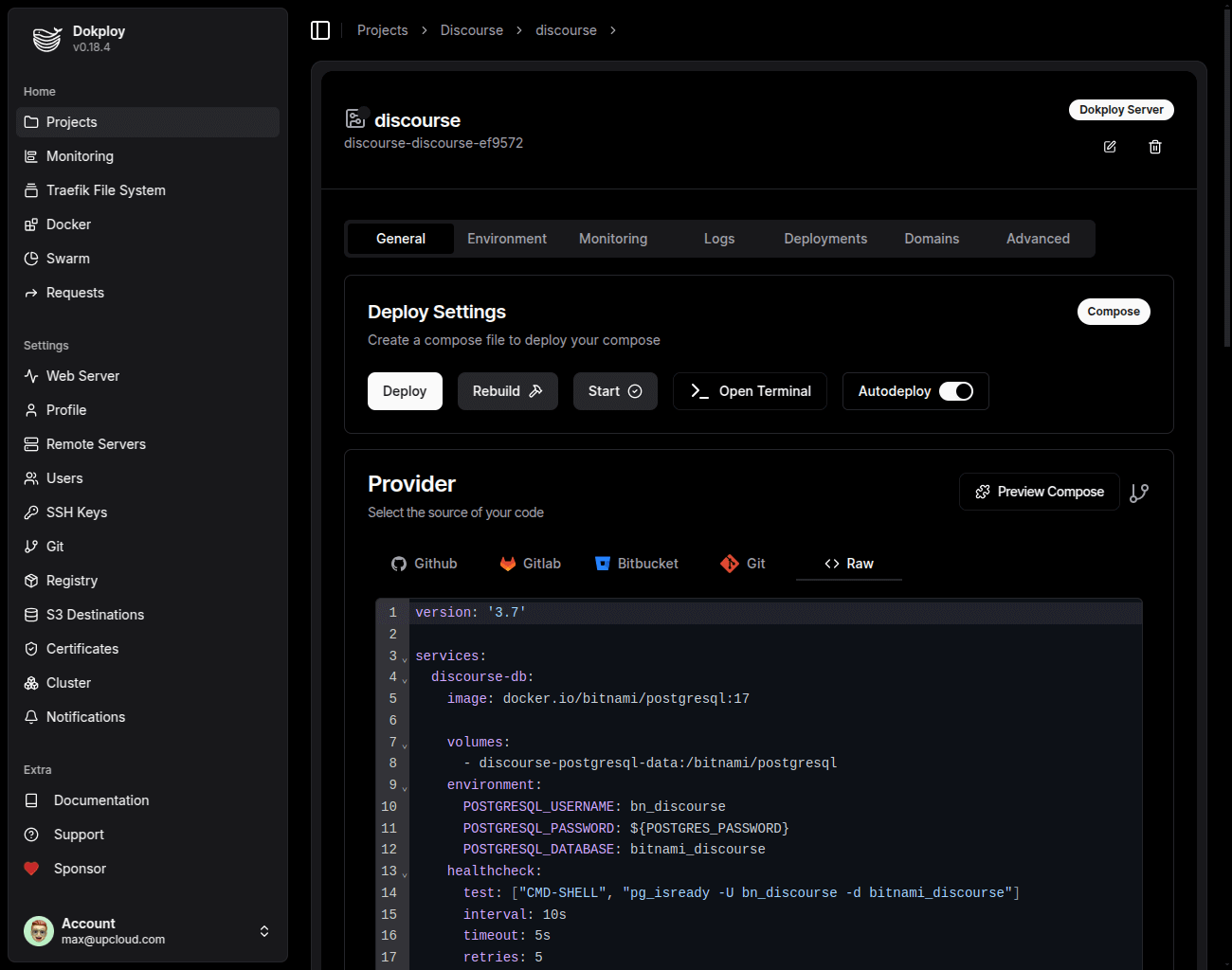Open the Registry section

tap(72, 580)
